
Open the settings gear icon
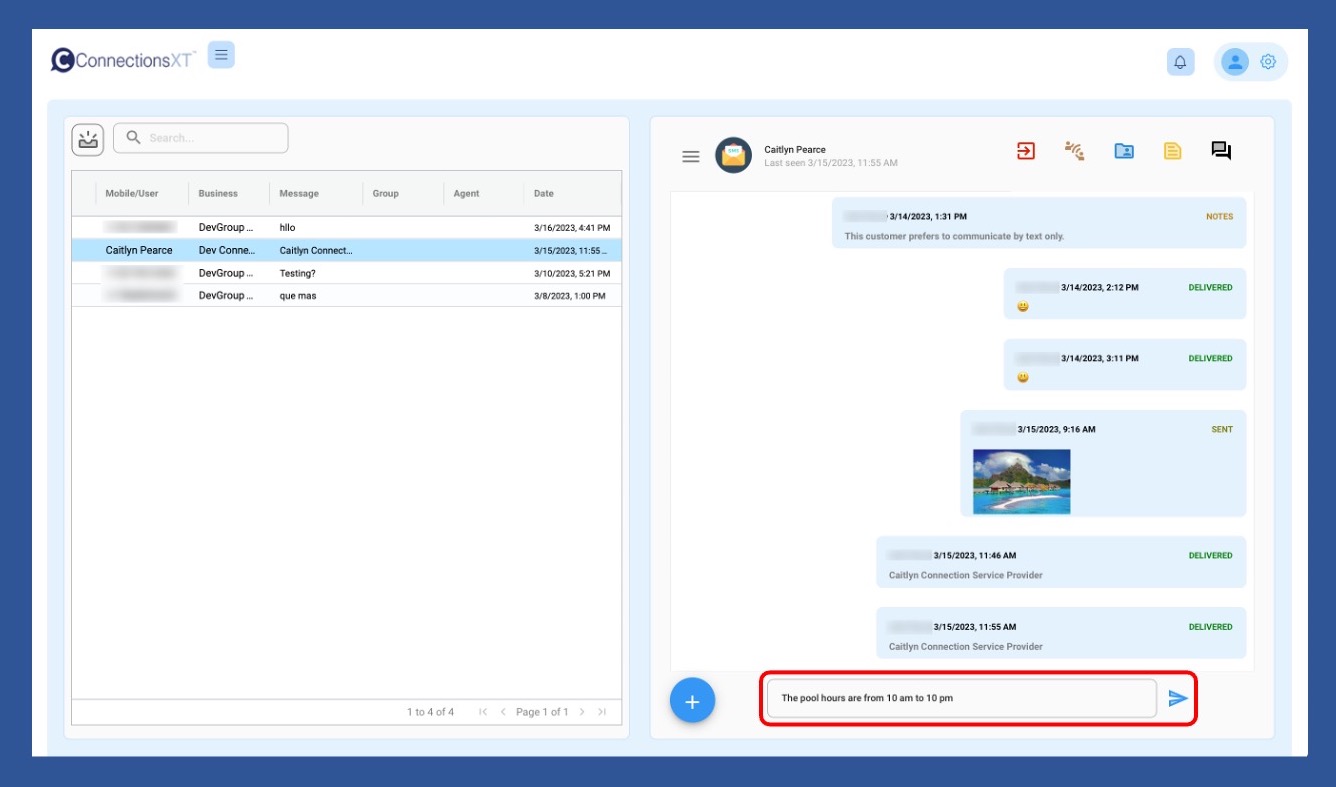pos(1268,62)
